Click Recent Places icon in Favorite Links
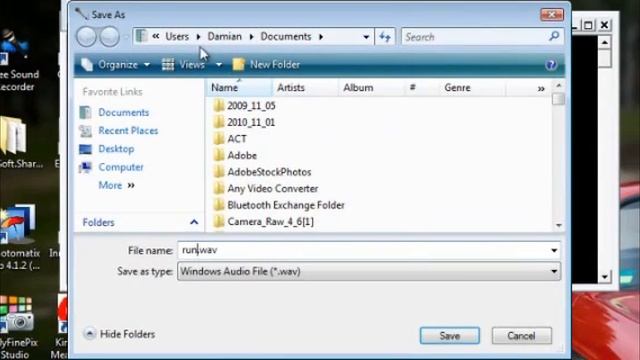Image resolution: width=640 pixels, height=360 pixels. 85,131
